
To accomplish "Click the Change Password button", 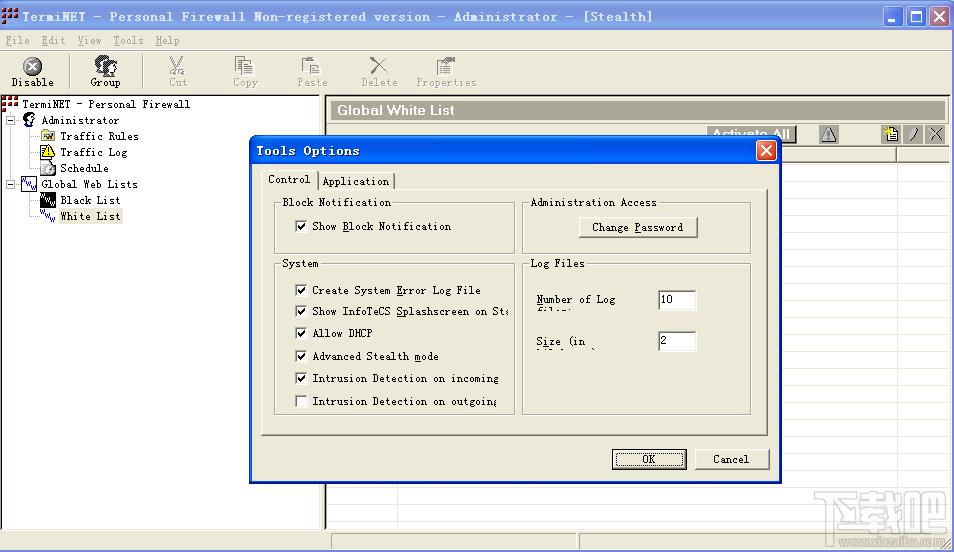I will tap(638, 228).
